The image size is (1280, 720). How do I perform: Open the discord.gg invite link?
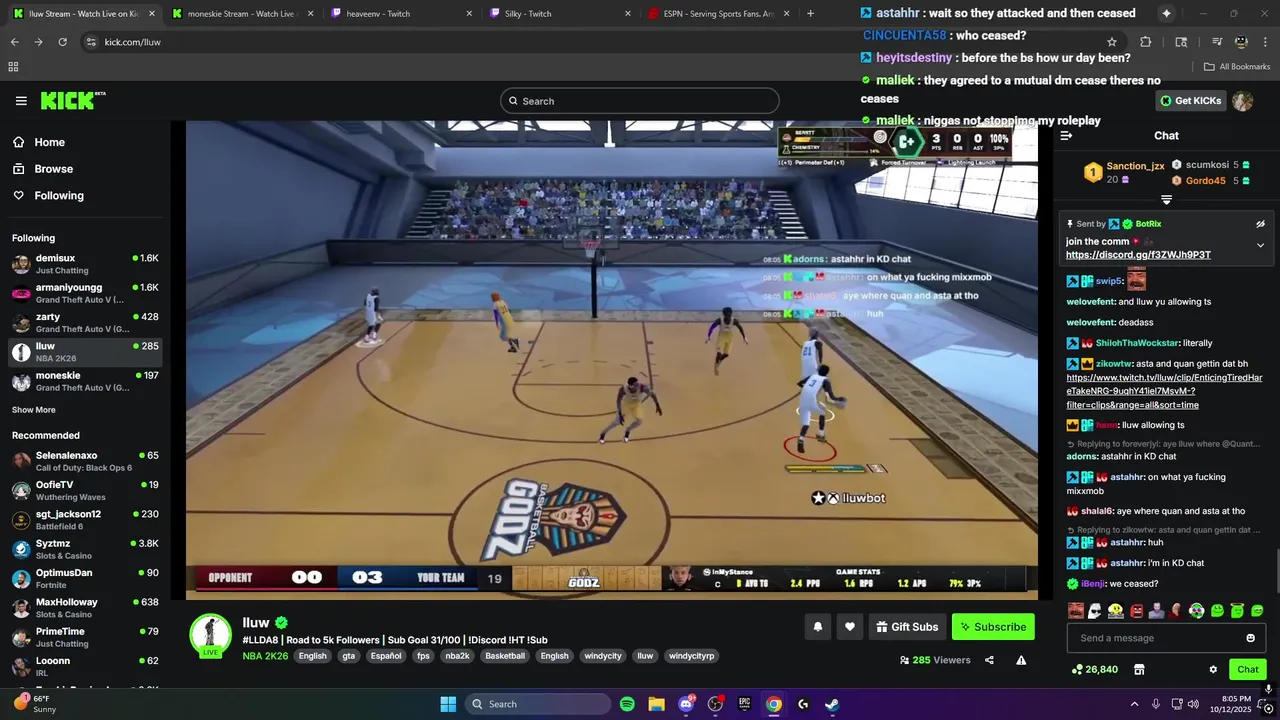click(x=1138, y=255)
